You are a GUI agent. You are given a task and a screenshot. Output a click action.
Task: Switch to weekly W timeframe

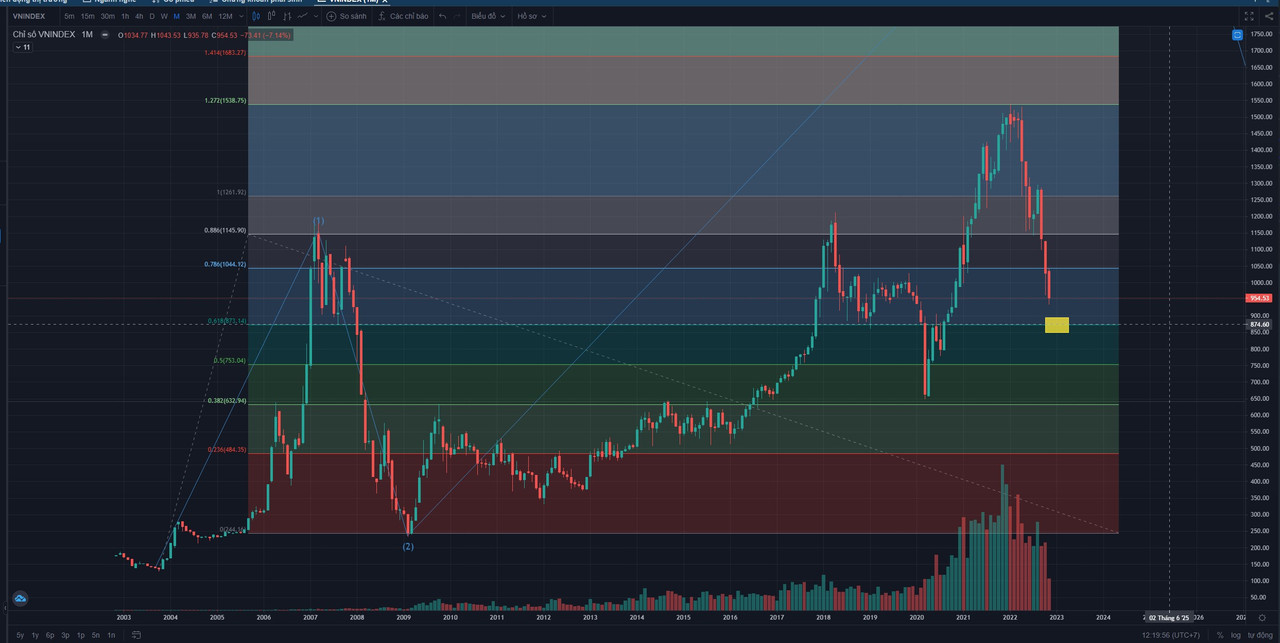pos(164,16)
